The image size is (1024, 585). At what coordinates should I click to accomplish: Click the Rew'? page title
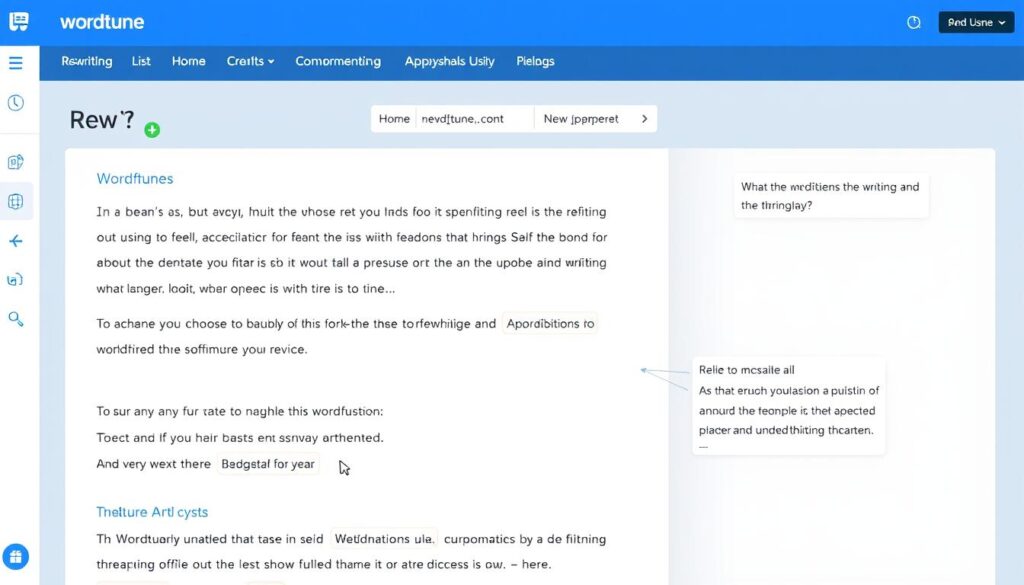[x=102, y=120]
